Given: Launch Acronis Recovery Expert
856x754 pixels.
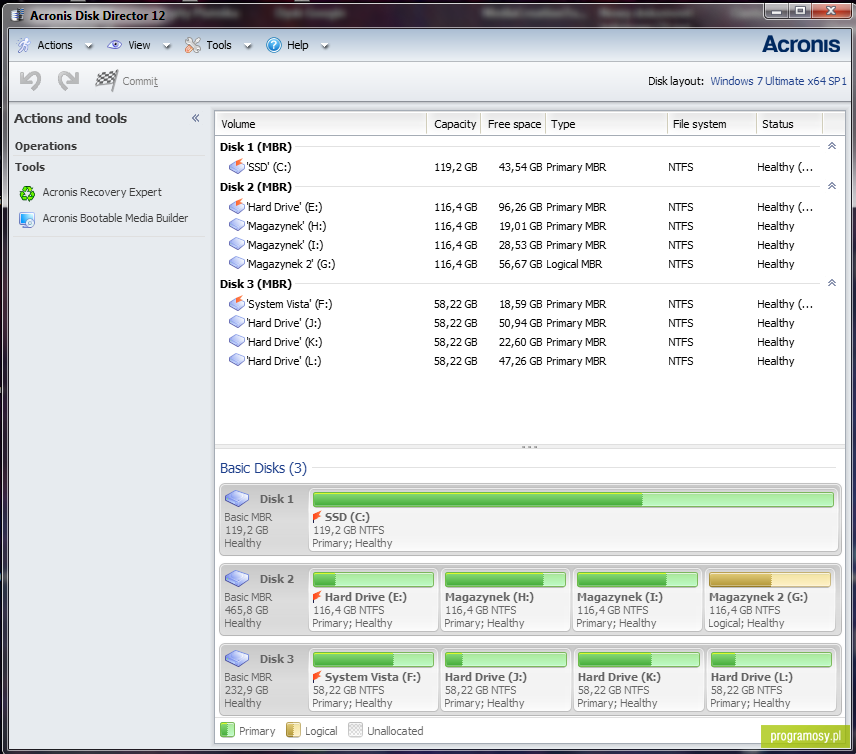Looking at the screenshot, I should tap(102, 192).
